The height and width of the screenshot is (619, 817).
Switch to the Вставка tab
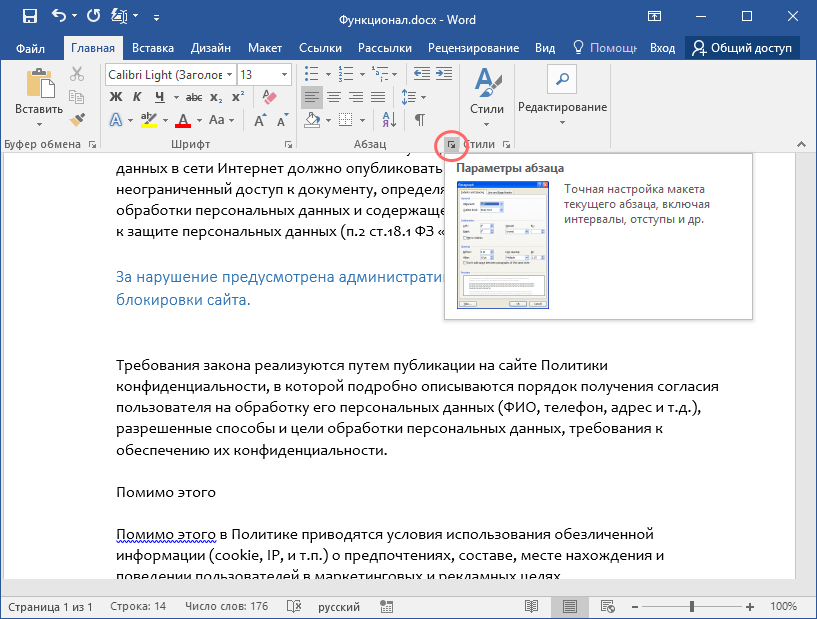click(x=153, y=48)
